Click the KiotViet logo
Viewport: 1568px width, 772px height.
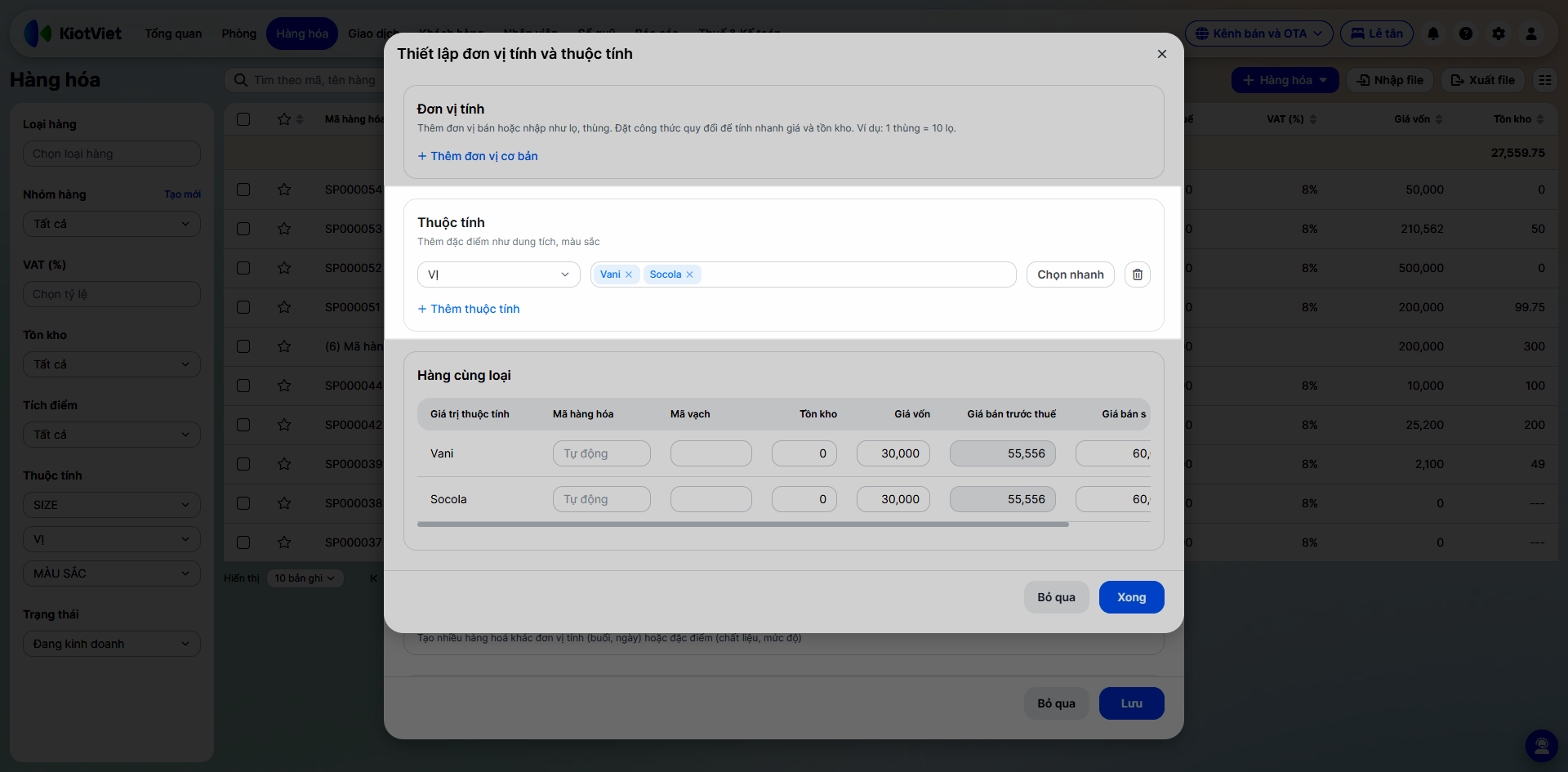tap(73, 33)
